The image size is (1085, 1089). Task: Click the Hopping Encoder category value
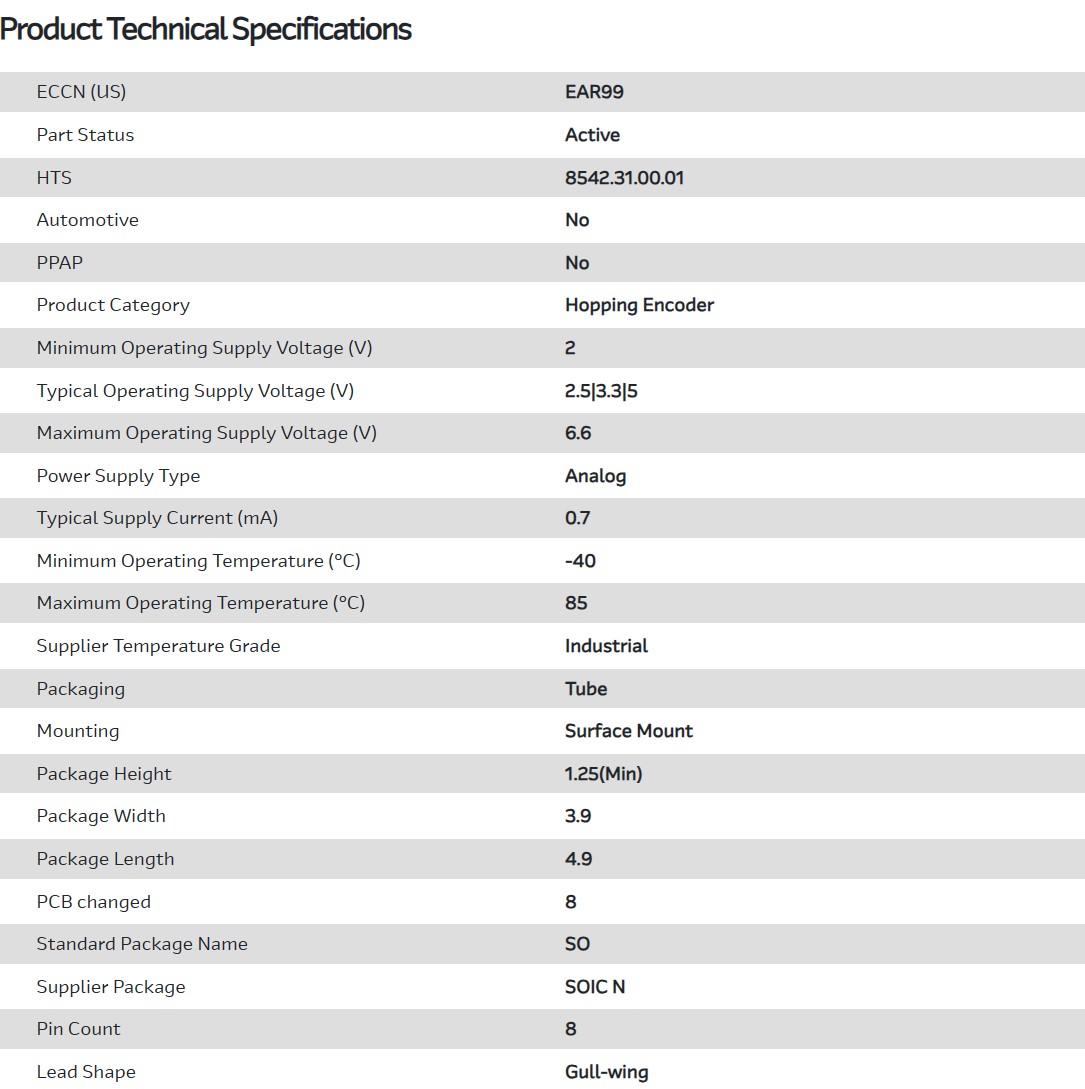pyautogui.click(x=639, y=305)
